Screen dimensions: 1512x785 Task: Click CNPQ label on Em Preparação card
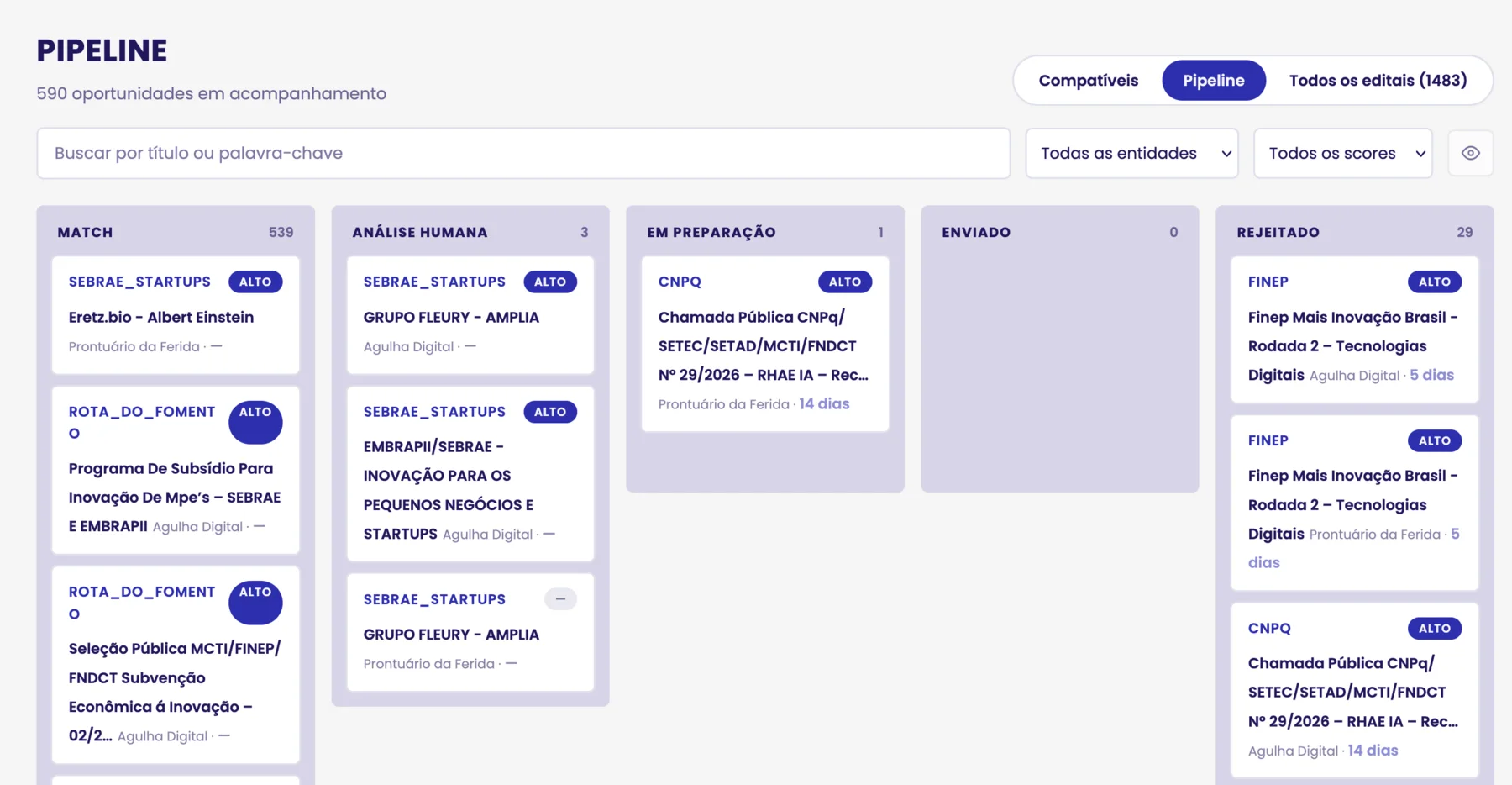click(x=680, y=282)
